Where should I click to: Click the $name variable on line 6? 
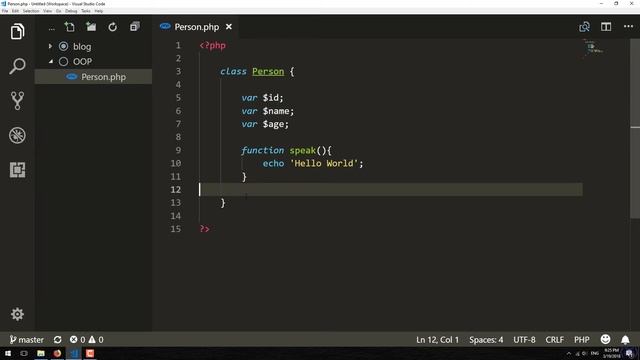point(276,111)
